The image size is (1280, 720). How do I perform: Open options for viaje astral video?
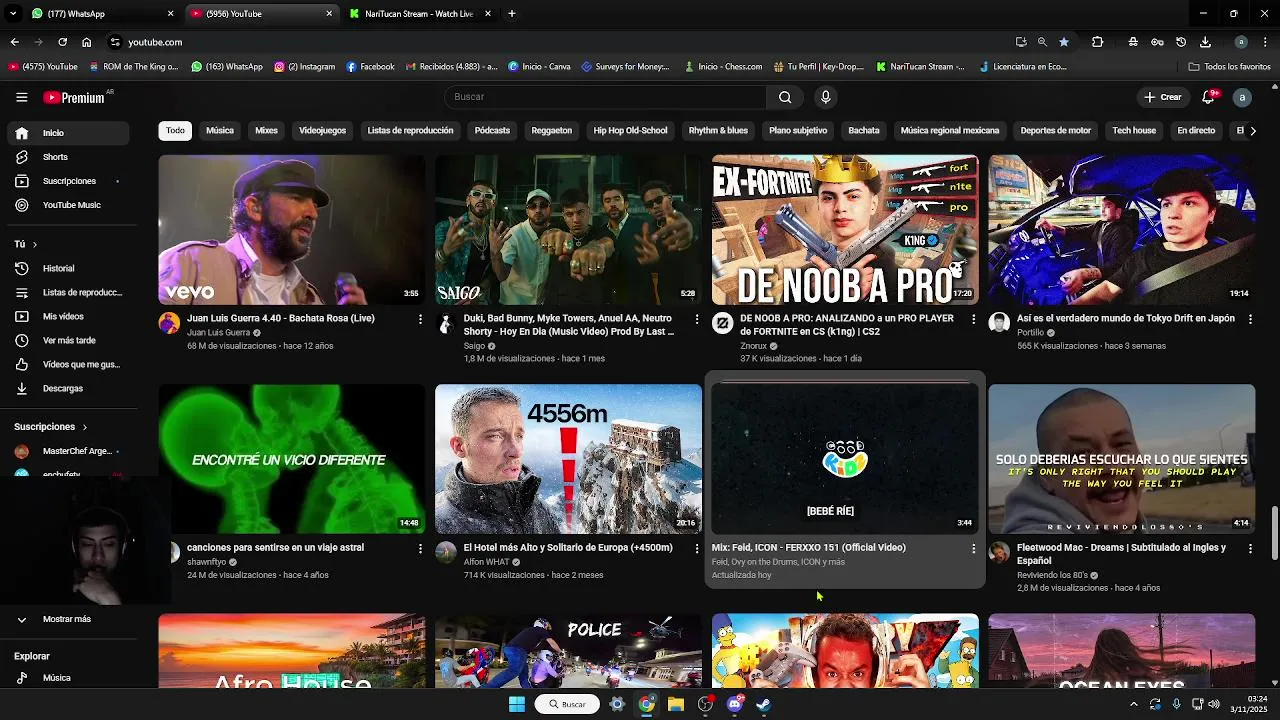tap(420, 548)
